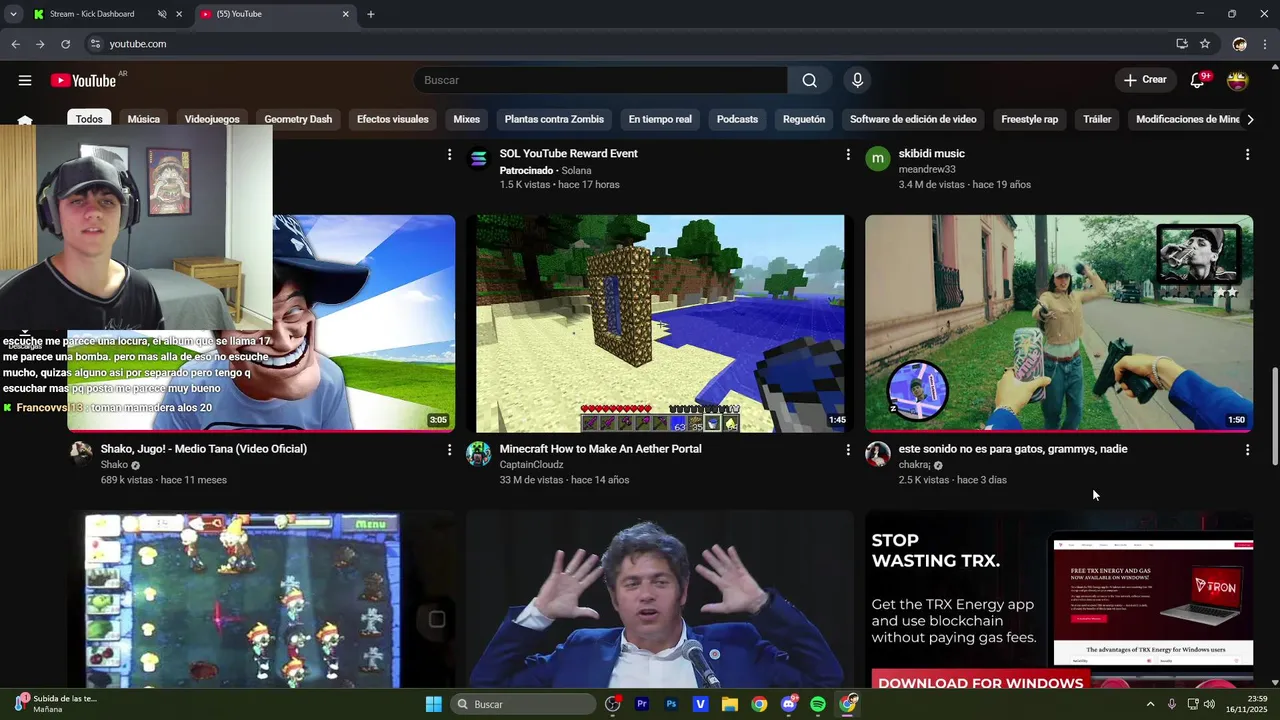Open the YouTube hamburger guide menu
This screenshot has width=1280, height=720.
(x=25, y=80)
